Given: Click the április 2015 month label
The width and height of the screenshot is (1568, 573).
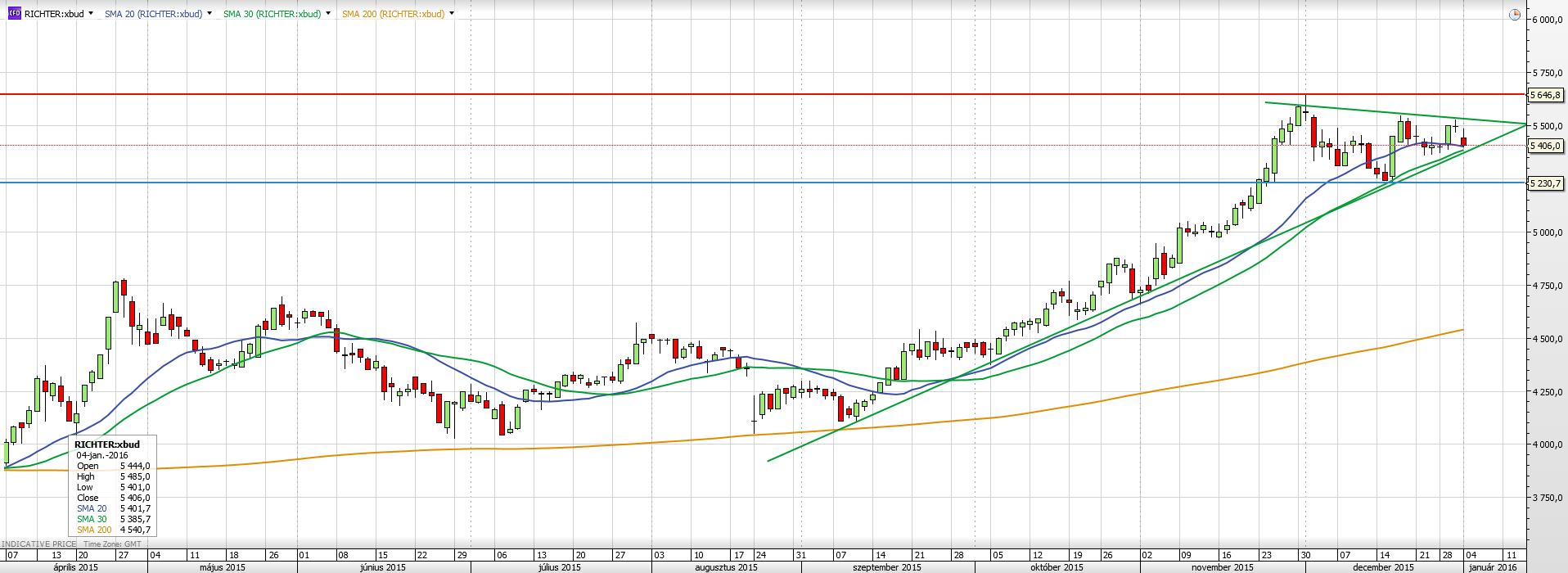Looking at the screenshot, I should [x=75, y=567].
